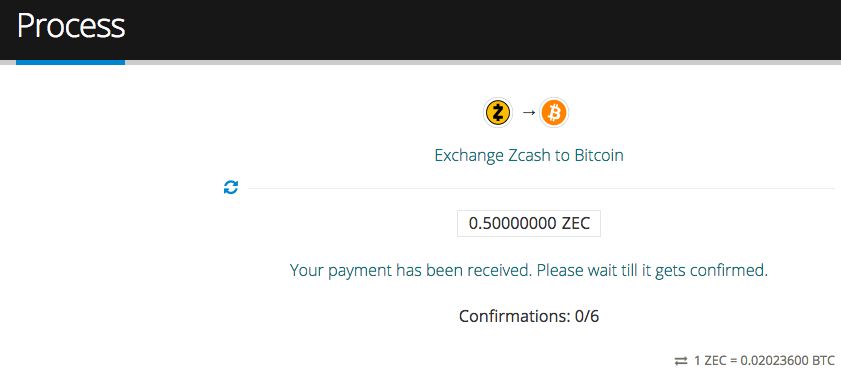Click the swap arrows icon beside the exchange rate
The image size is (841, 381).
(x=681, y=361)
